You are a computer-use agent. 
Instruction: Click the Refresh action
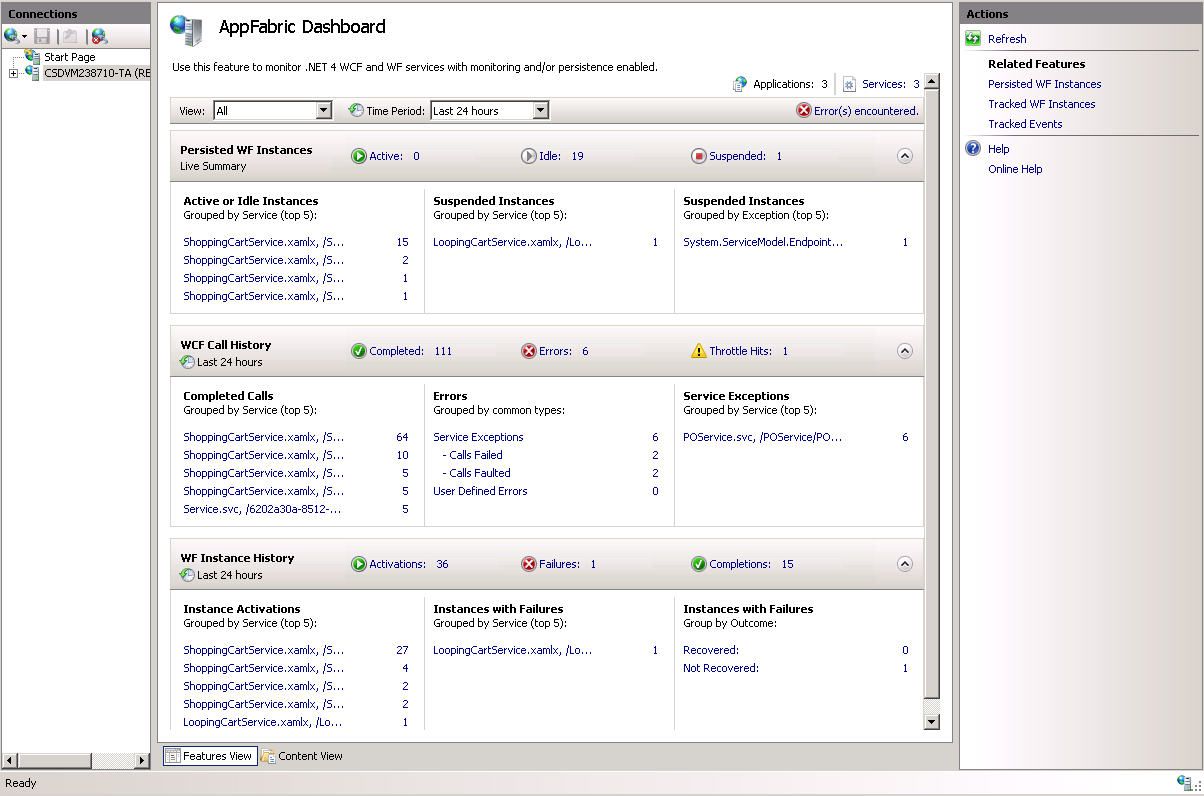coord(1007,39)
